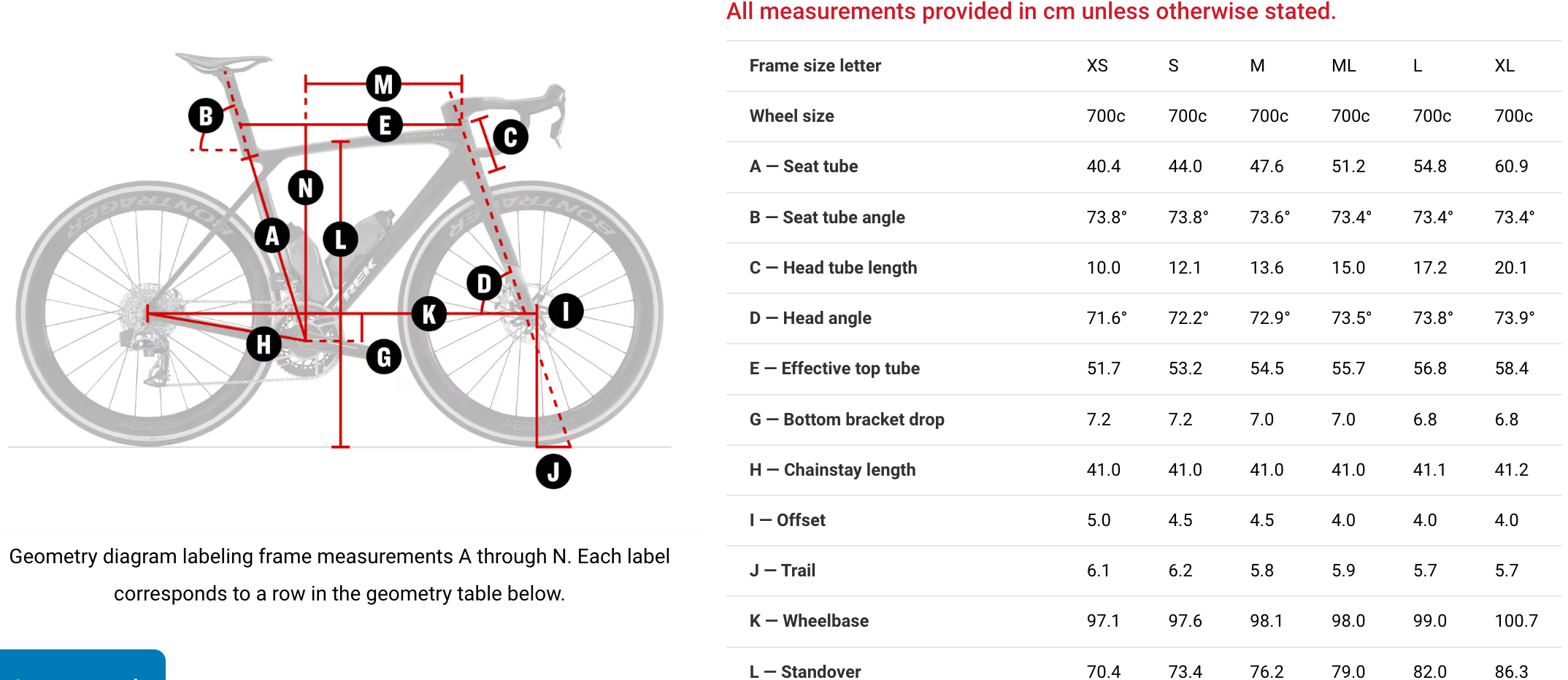Select the C head tube length marker

510,137
